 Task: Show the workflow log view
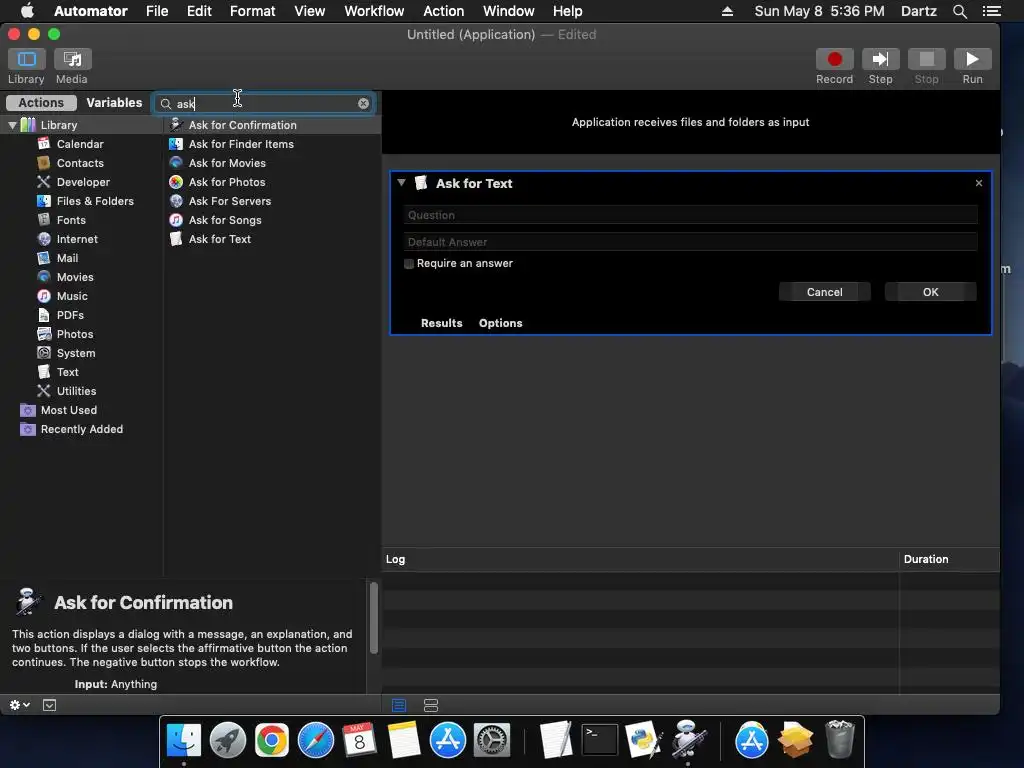[x=398, y=705]
